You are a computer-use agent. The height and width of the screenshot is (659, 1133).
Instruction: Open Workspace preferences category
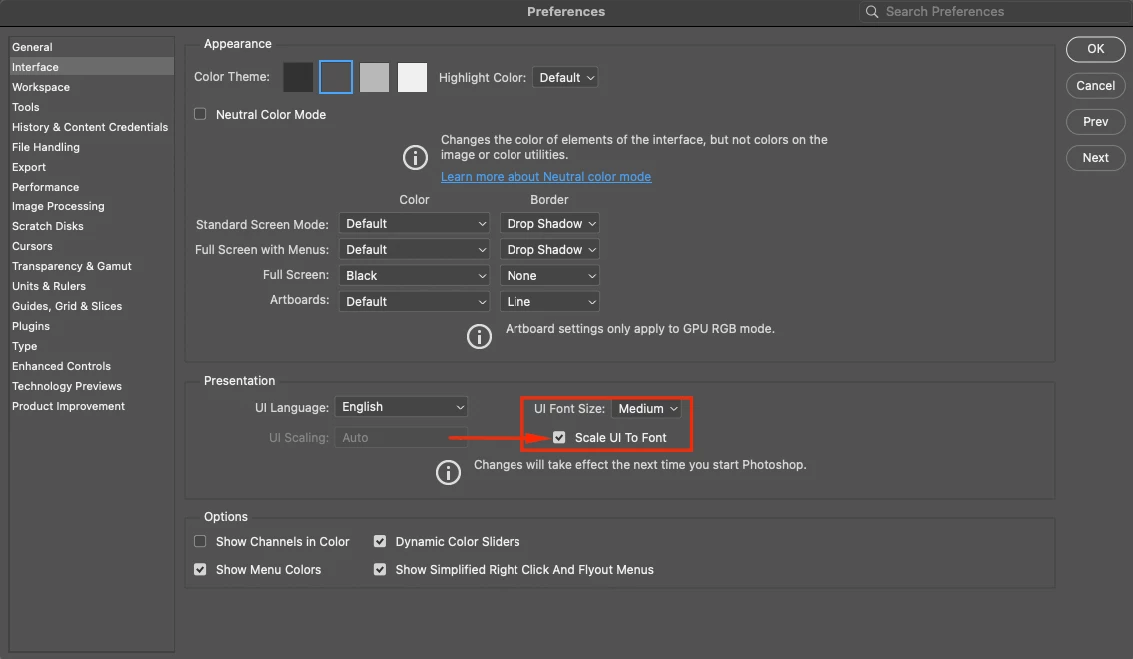(x=91, y=87)
